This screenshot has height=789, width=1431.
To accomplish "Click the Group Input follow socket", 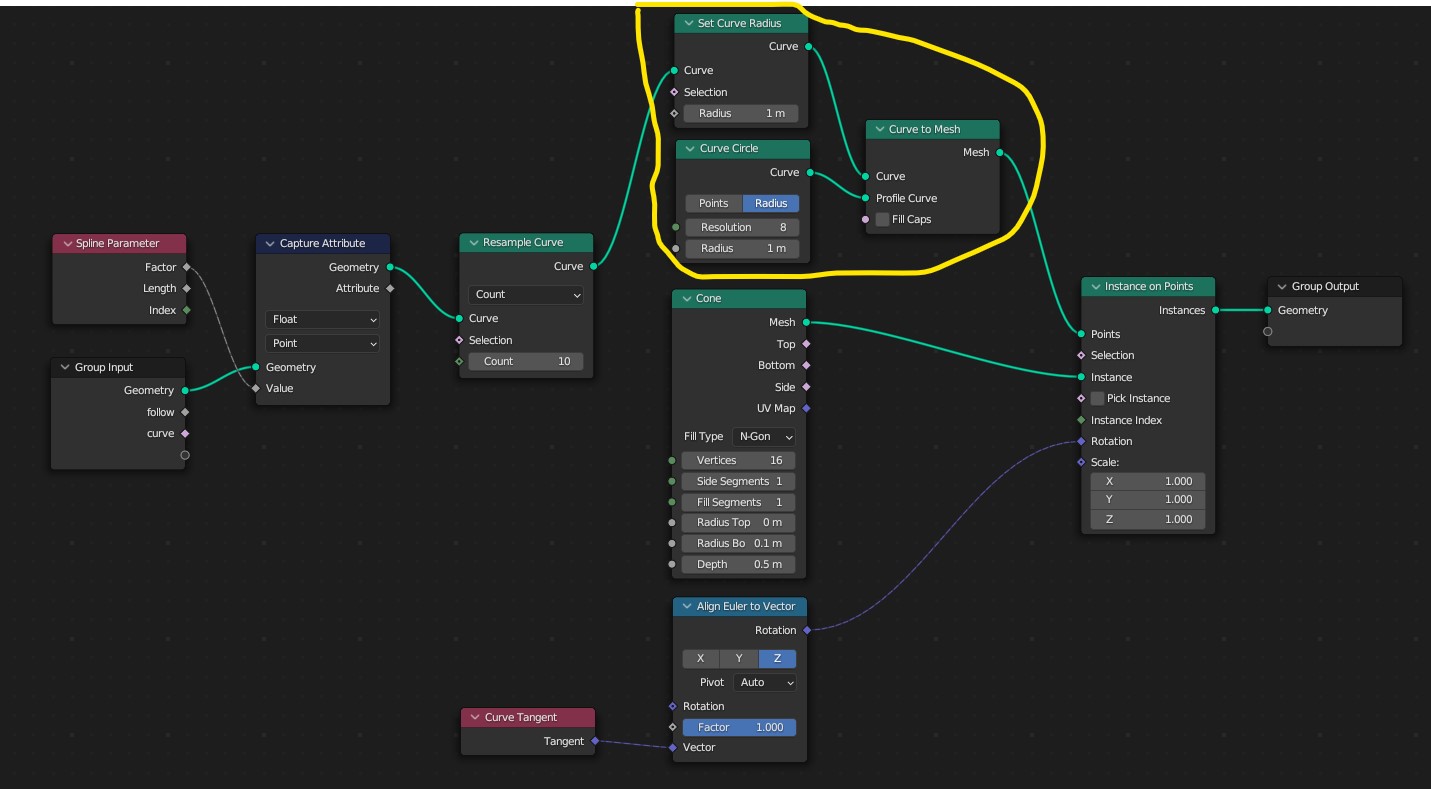I will [x=185, y=412].
